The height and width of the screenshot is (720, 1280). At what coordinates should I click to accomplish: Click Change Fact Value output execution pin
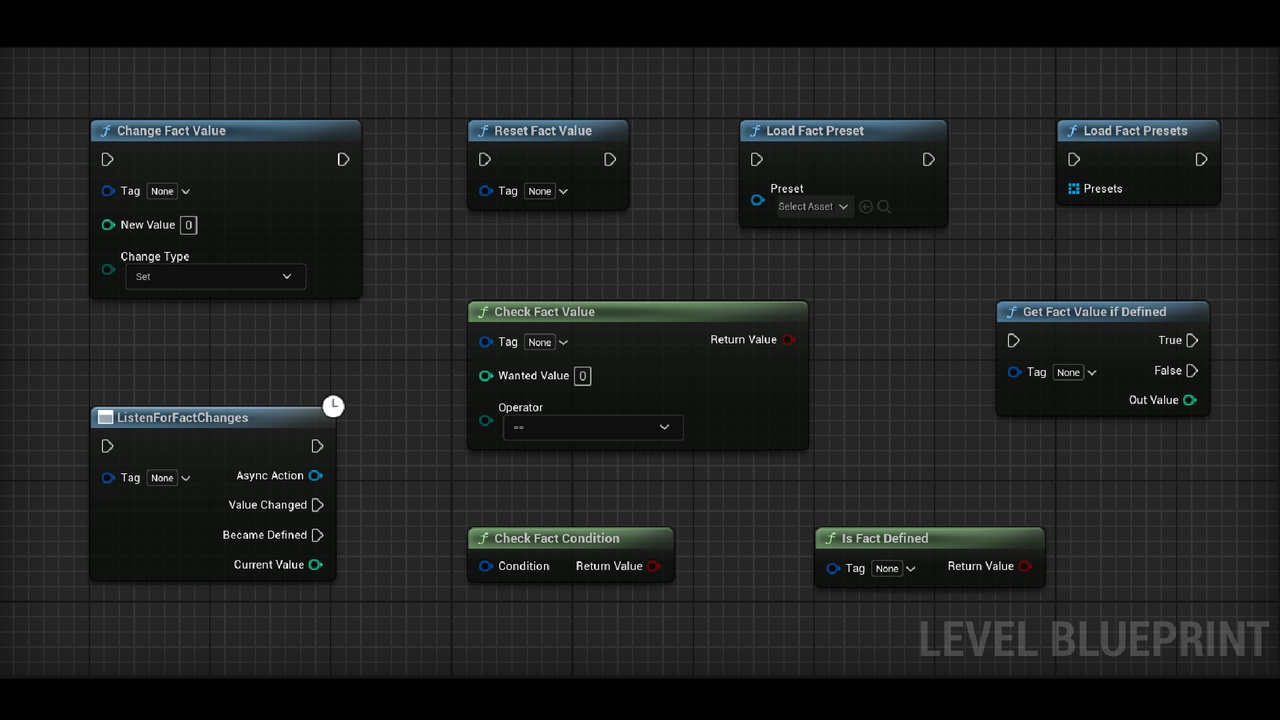(x=343, y=160)
